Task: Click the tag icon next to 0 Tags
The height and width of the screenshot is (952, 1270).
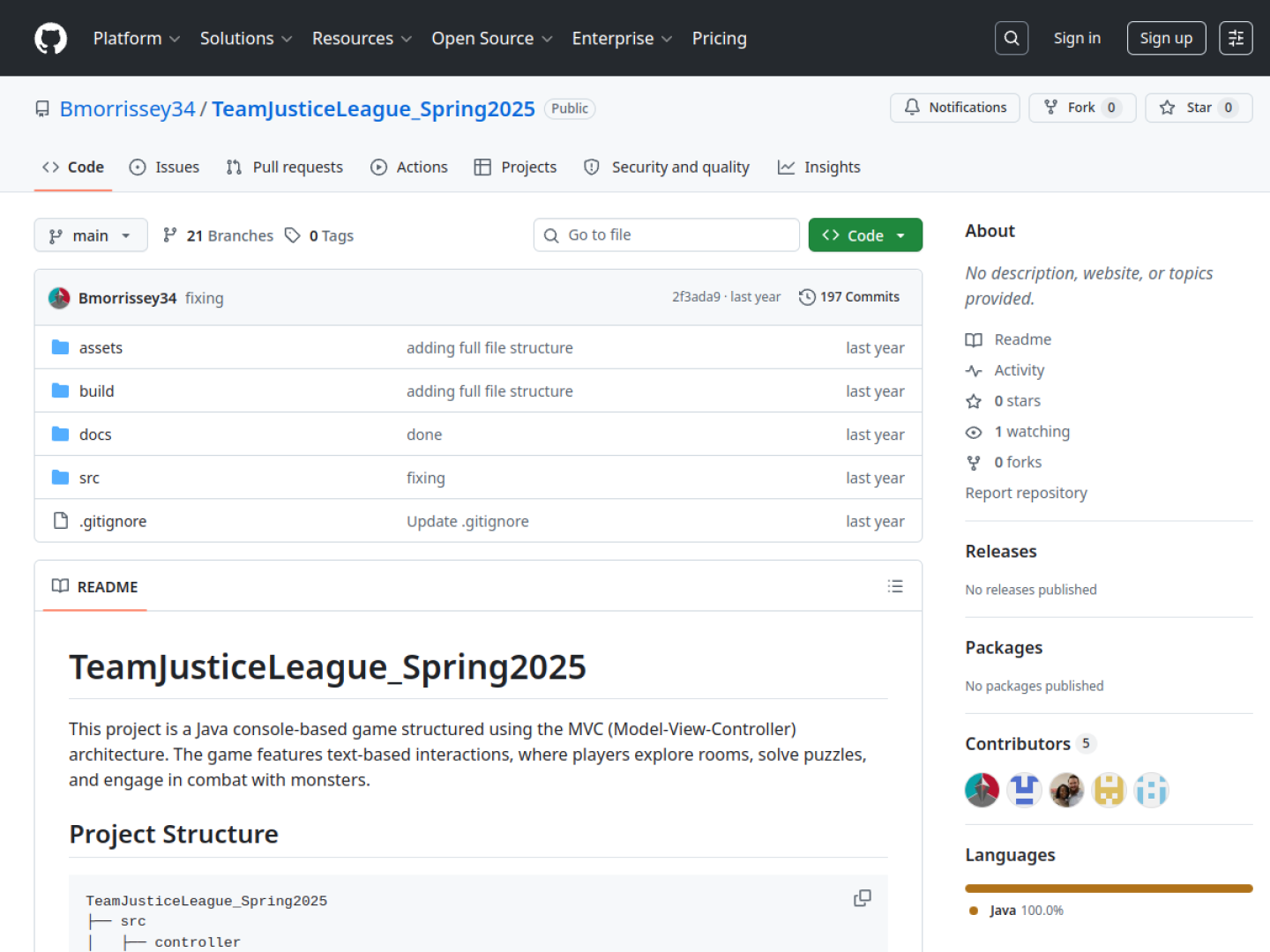Action: click(293, 235)
